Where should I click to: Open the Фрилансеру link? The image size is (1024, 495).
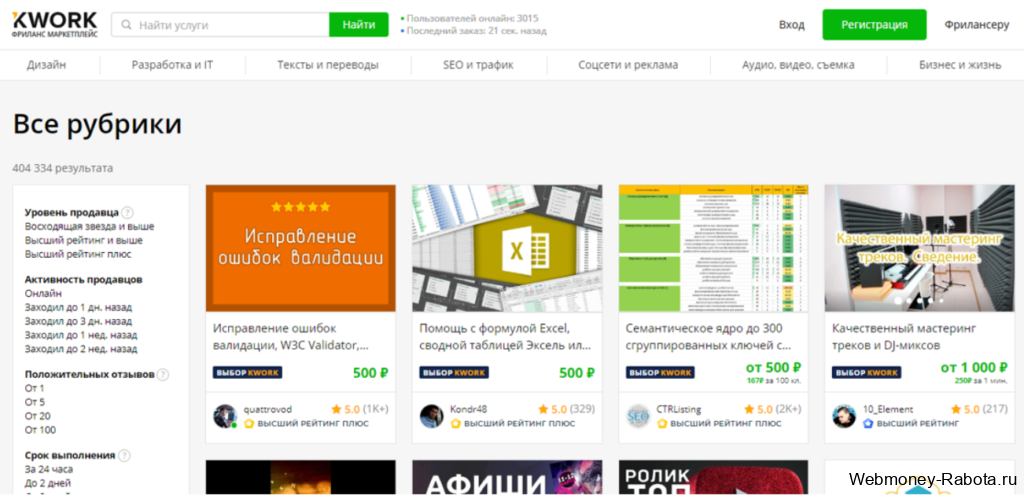click(977, 25)
